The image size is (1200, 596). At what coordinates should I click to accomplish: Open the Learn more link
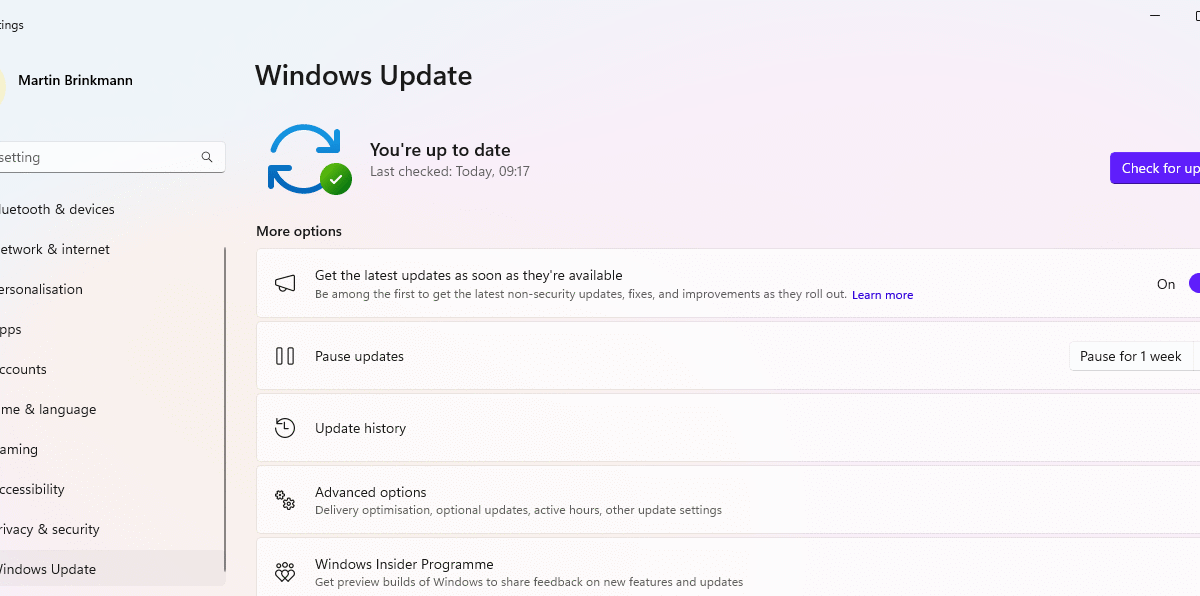pyautogui.click(x=882, y=295)
